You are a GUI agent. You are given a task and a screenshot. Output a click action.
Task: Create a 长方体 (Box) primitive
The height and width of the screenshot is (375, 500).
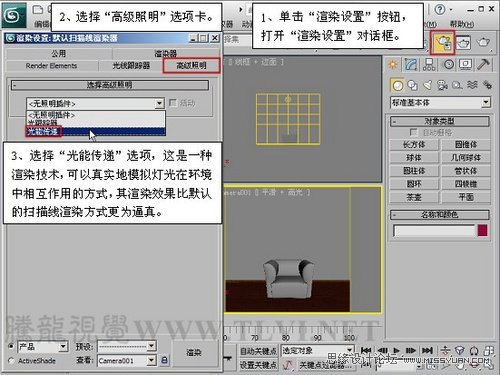(414, 145)
